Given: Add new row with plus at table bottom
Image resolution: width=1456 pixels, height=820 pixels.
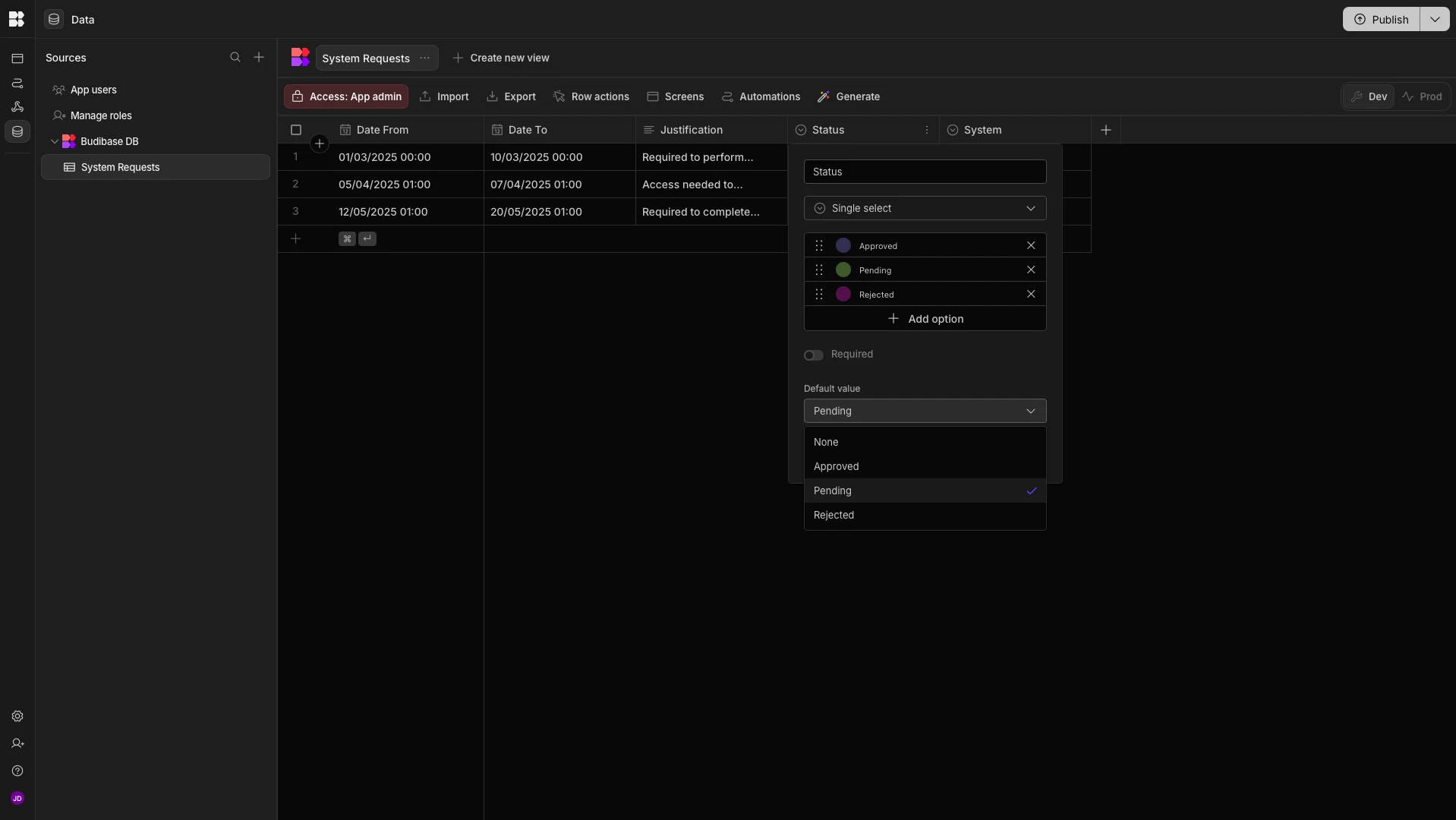Looking at the screenshot, I should tap(295, 238).
